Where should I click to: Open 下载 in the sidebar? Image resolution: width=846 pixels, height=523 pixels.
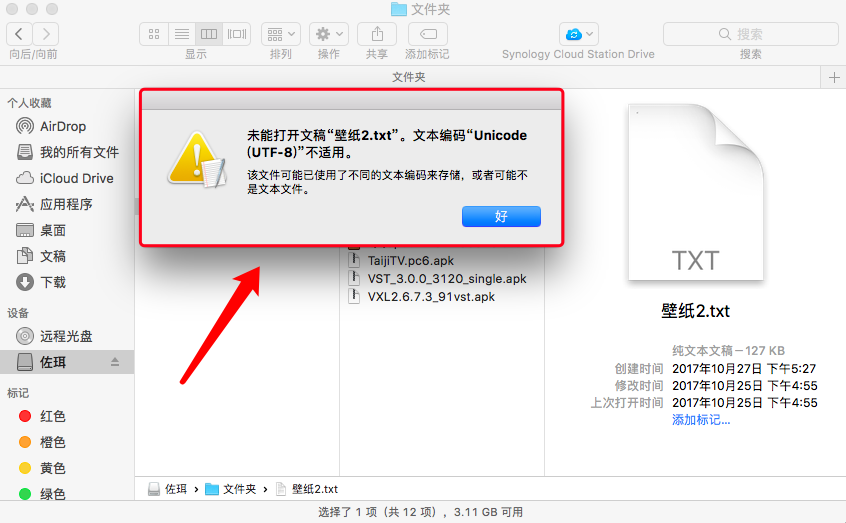coord(41,282)
